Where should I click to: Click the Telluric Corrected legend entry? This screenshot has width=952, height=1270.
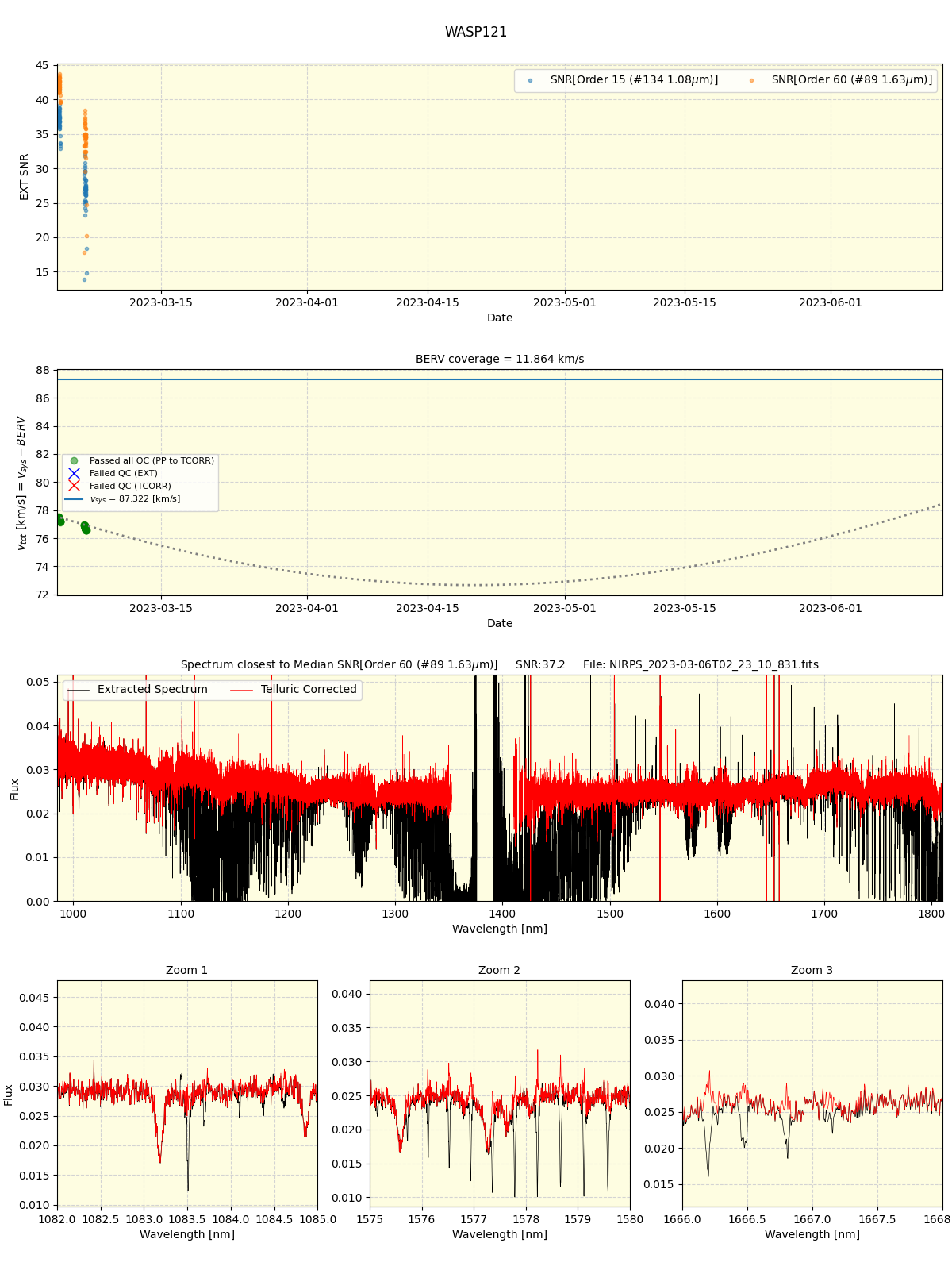point(294,690)
